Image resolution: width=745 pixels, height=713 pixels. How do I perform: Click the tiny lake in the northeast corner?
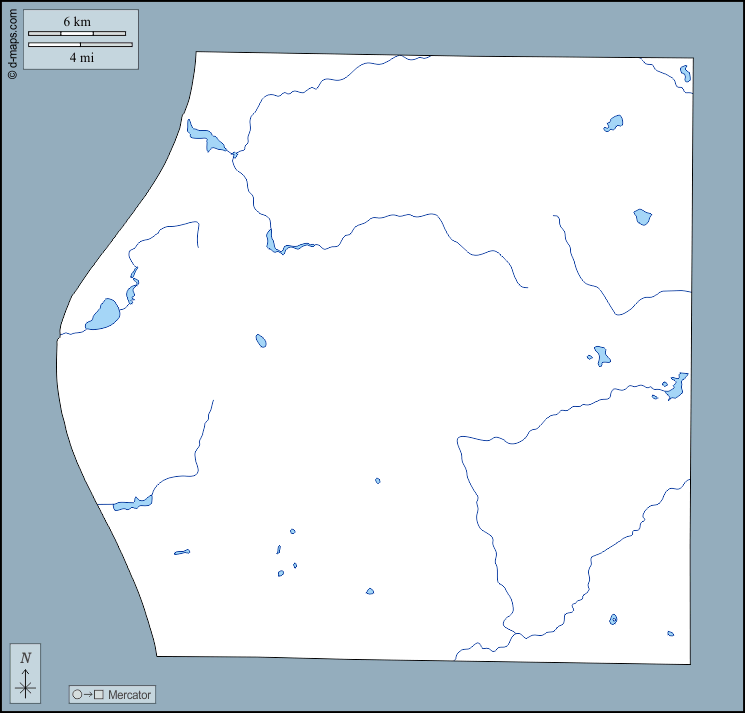pyautogui.click(x=685, y=73)
